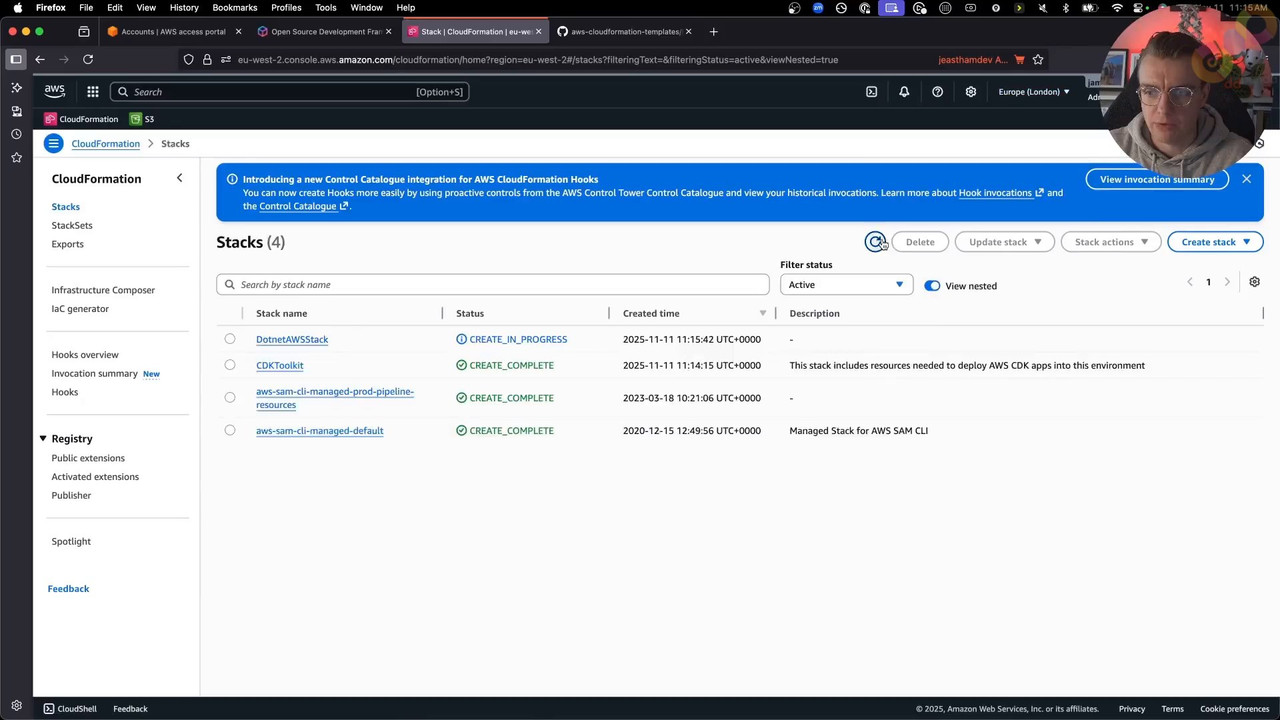Open the AWS help question mark
Image resolution: width=1280 pixels, height=720 pixels.
point(937,92)
